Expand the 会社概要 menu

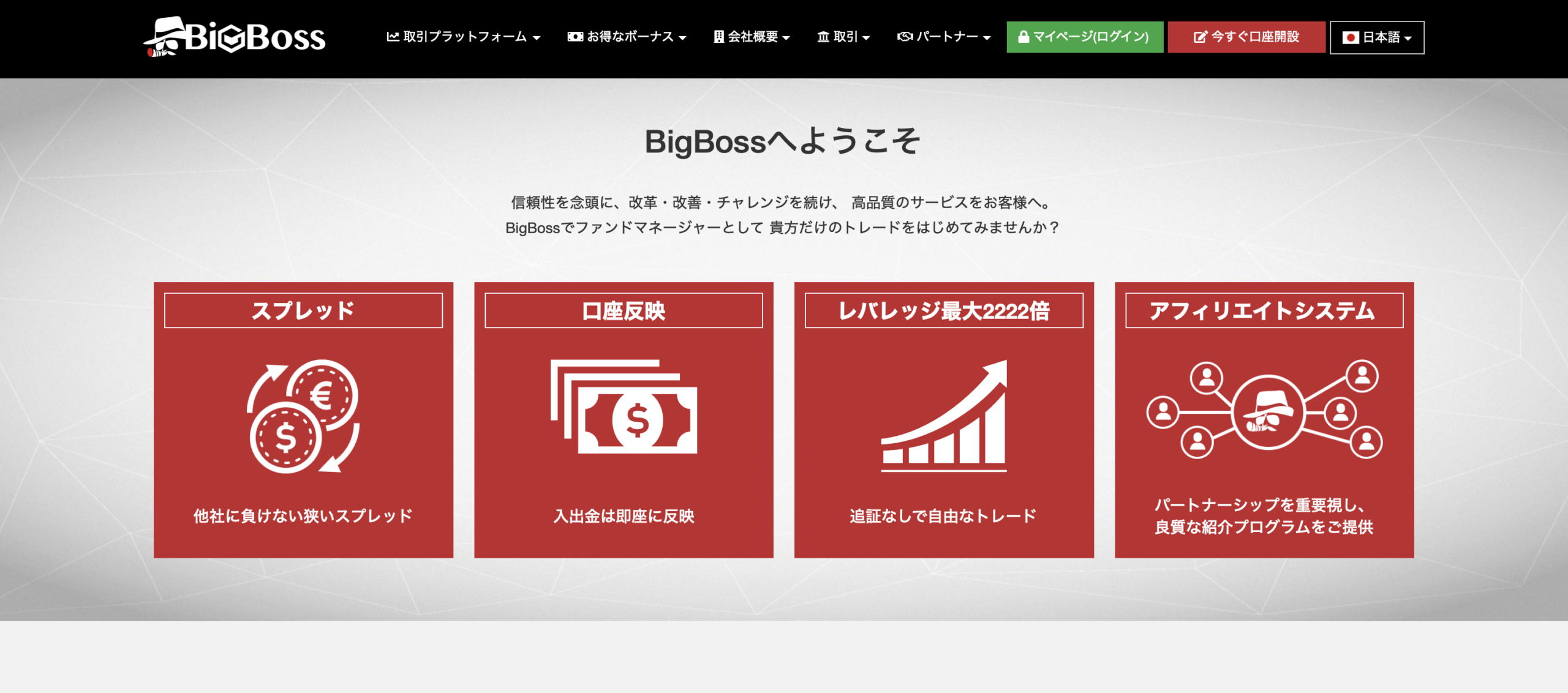(752, 37)
